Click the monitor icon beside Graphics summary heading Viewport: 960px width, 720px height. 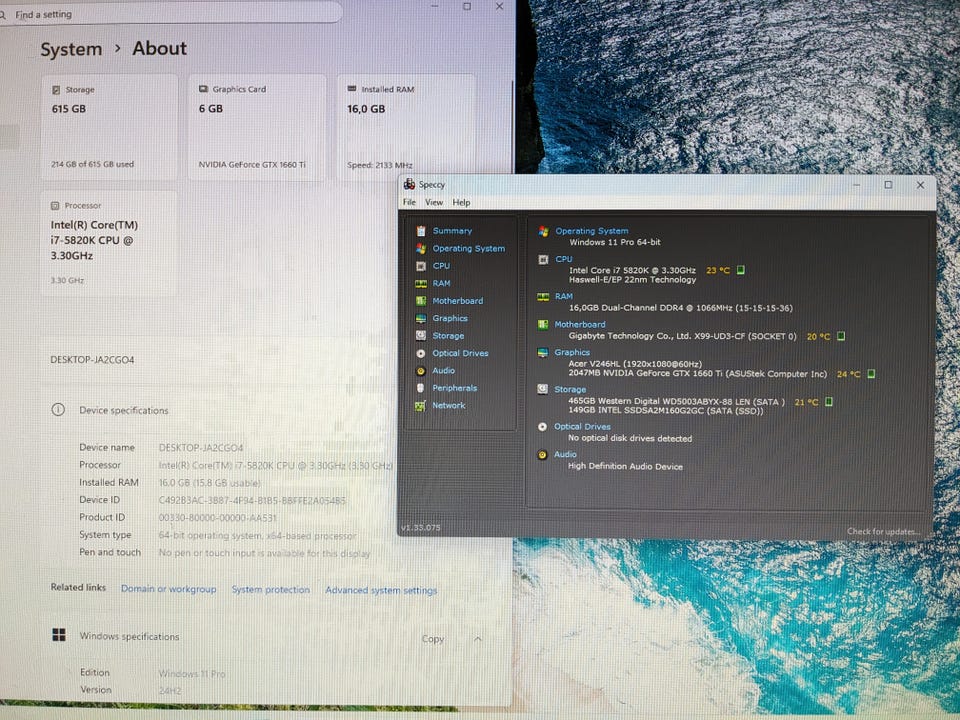tap(543, 353)
